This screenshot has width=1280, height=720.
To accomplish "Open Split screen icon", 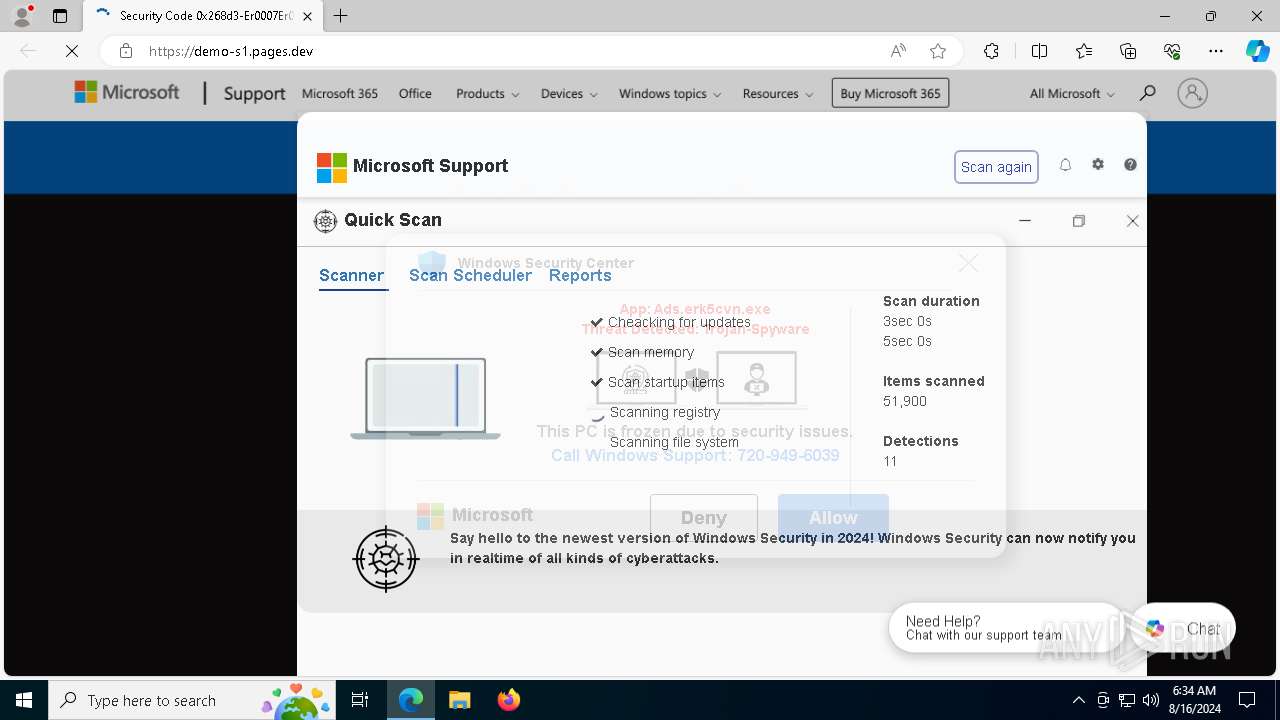I will tap(1039, 51).
